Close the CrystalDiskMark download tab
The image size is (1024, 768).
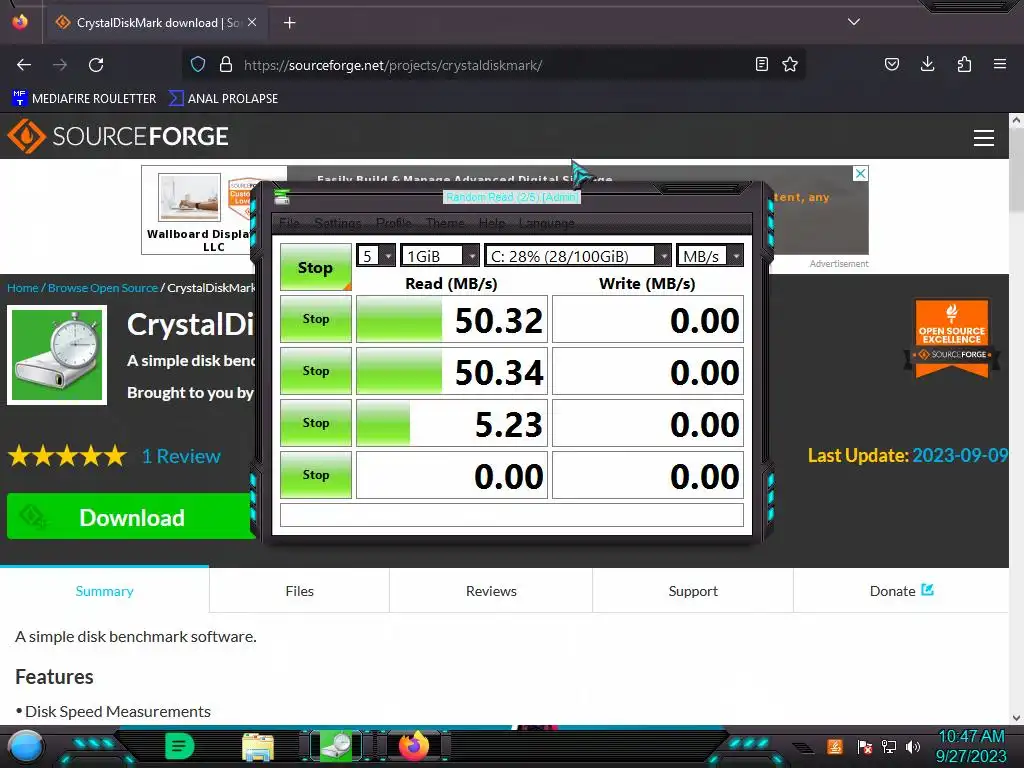[252, 22]
